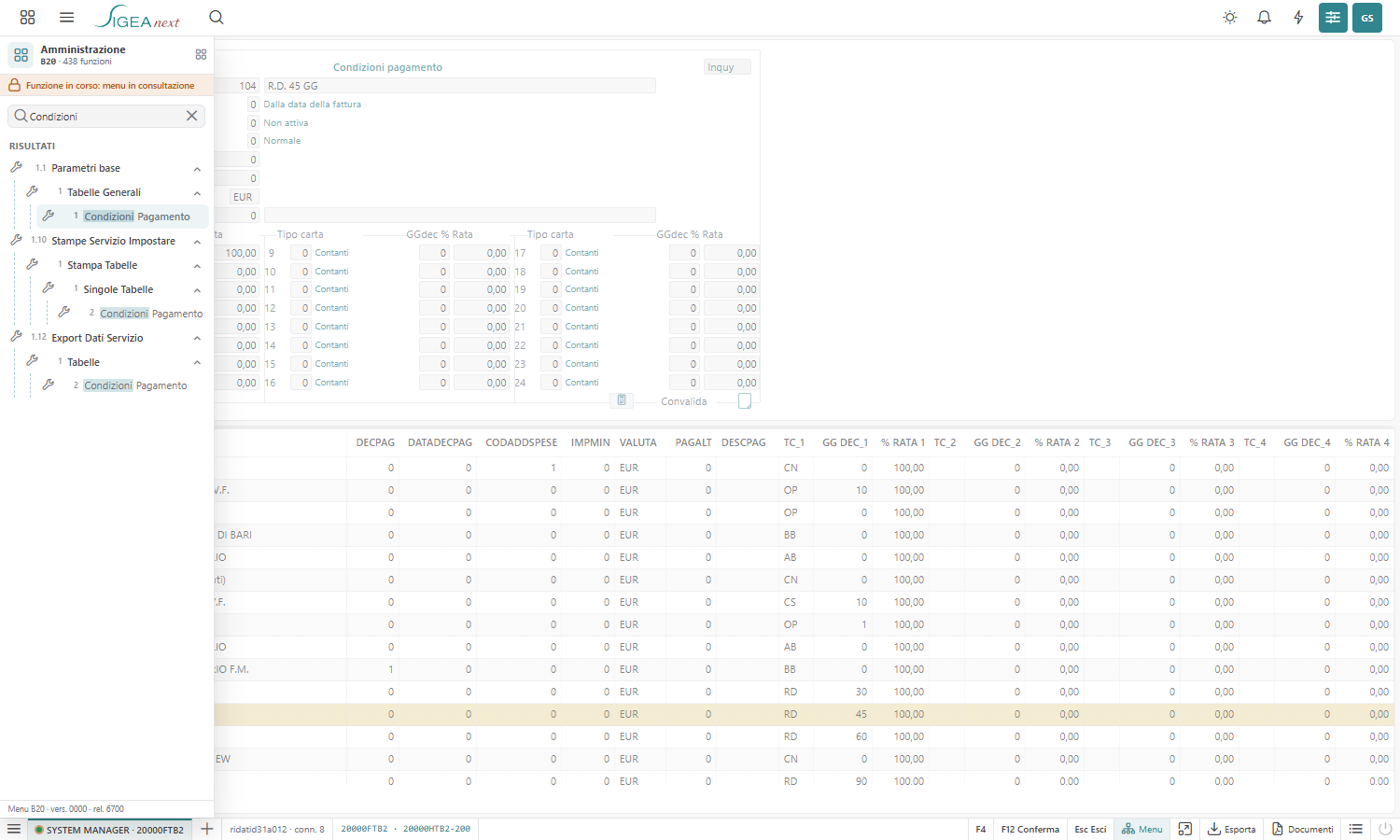Screen dimensions: 1400x840
Task: Click the document icon beside Convalida
Action: point(622,400)
